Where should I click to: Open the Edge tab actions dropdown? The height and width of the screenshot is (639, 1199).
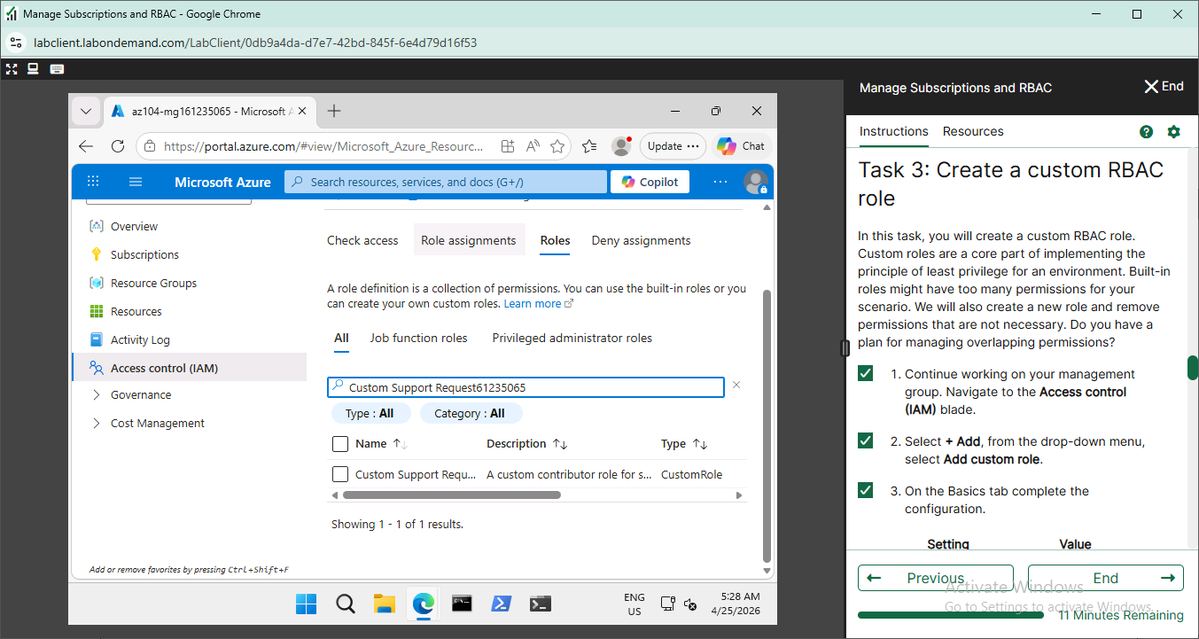tap(86, 112)
